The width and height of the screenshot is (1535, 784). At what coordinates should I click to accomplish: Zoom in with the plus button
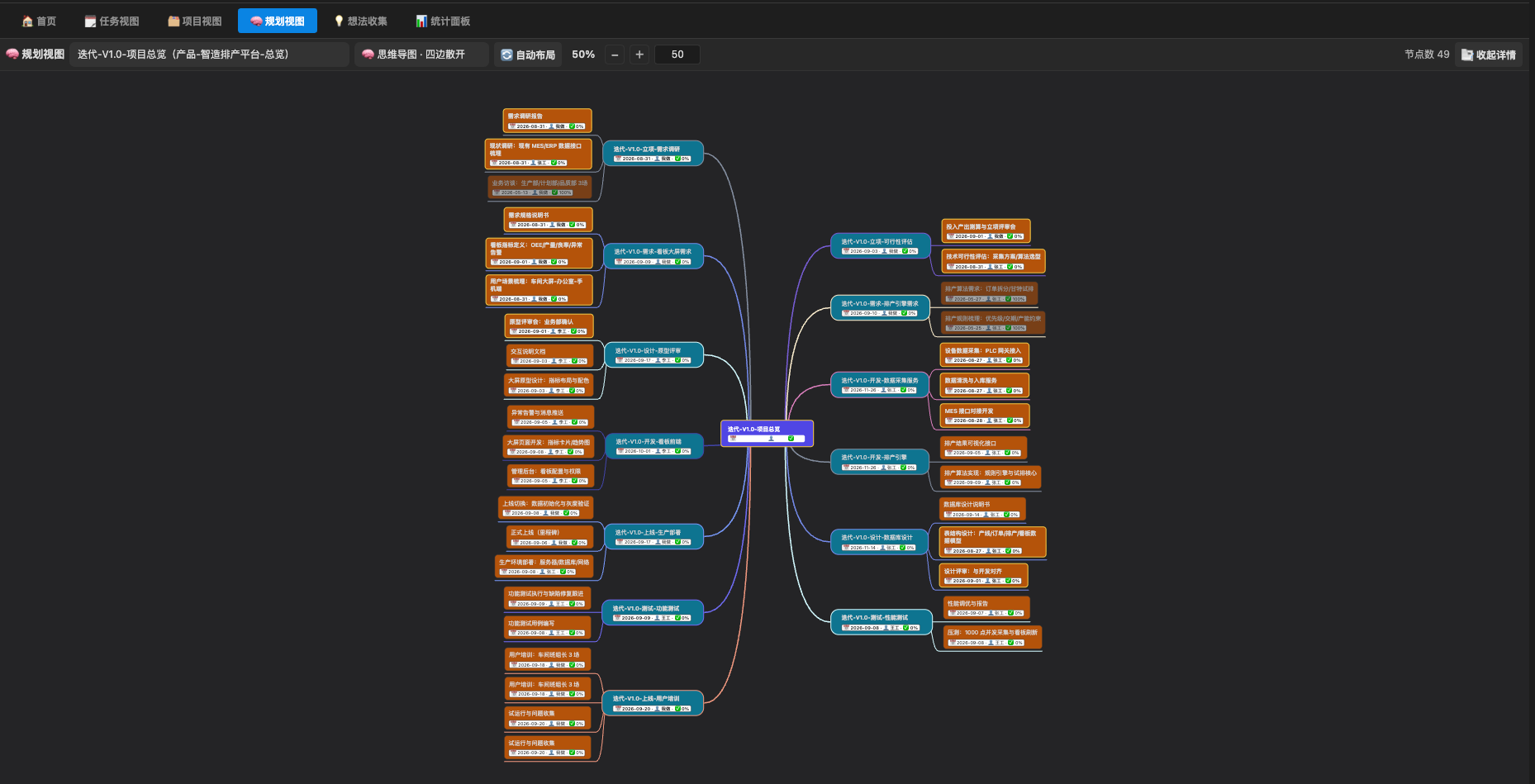(639, 55)
